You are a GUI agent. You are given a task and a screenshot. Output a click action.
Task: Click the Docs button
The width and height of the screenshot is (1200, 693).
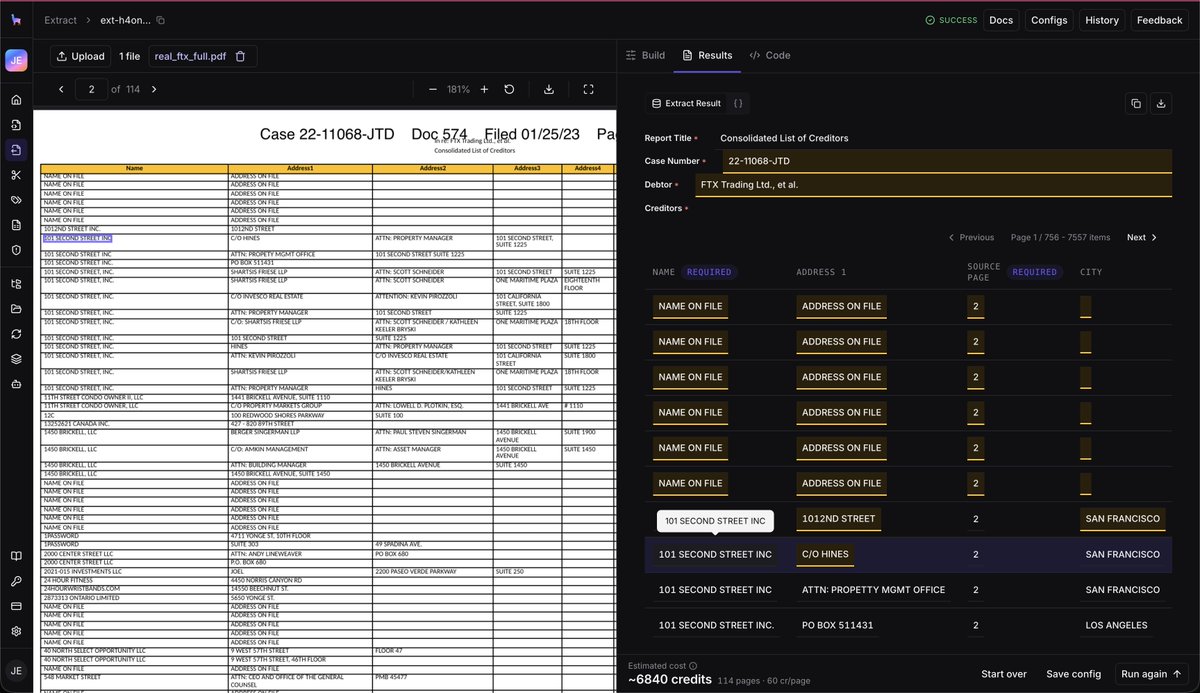coord(1001,20)
